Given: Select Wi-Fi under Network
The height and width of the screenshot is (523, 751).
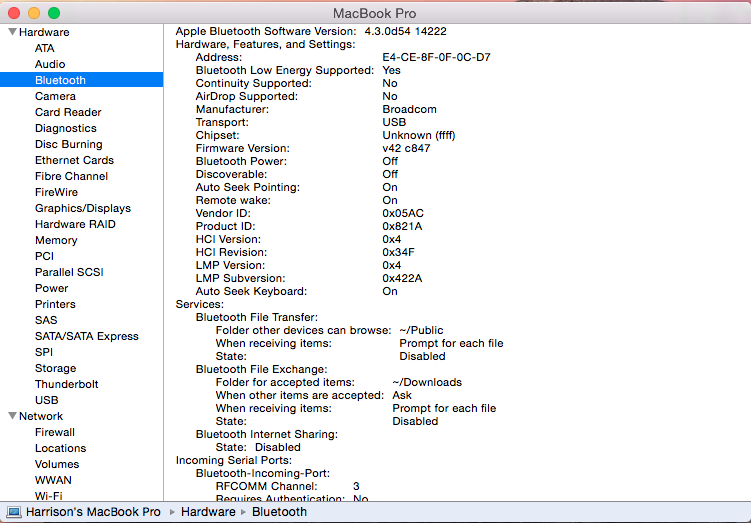Looking at the screenshot, I should (x=48, y=496).
